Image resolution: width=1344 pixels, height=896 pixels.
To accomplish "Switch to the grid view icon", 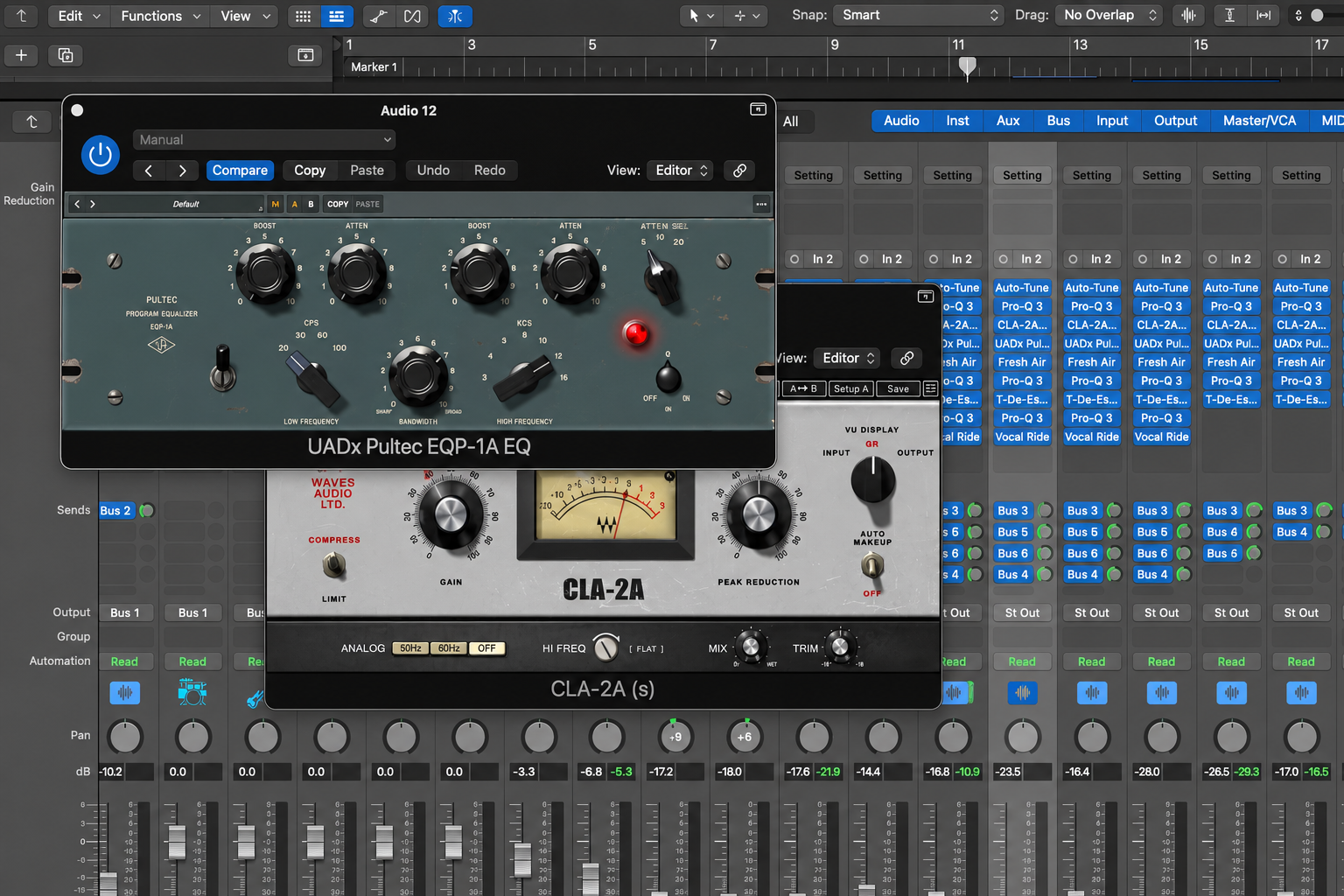I will pyautogui.click(x=303, y=16).
